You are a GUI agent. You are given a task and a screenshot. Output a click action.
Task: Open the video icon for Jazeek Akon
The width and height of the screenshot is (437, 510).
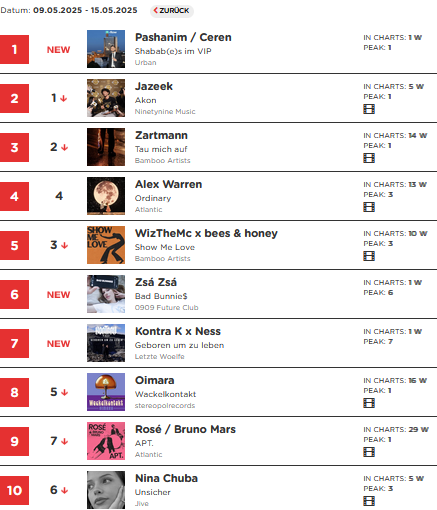369,109
